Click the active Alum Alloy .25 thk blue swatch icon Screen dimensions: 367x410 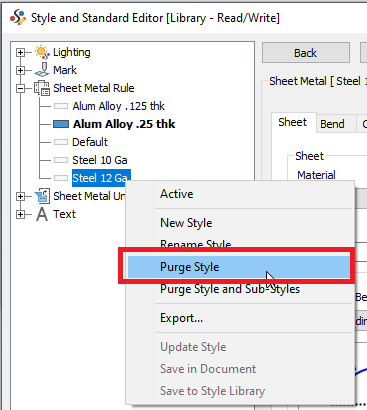(61, 124)
